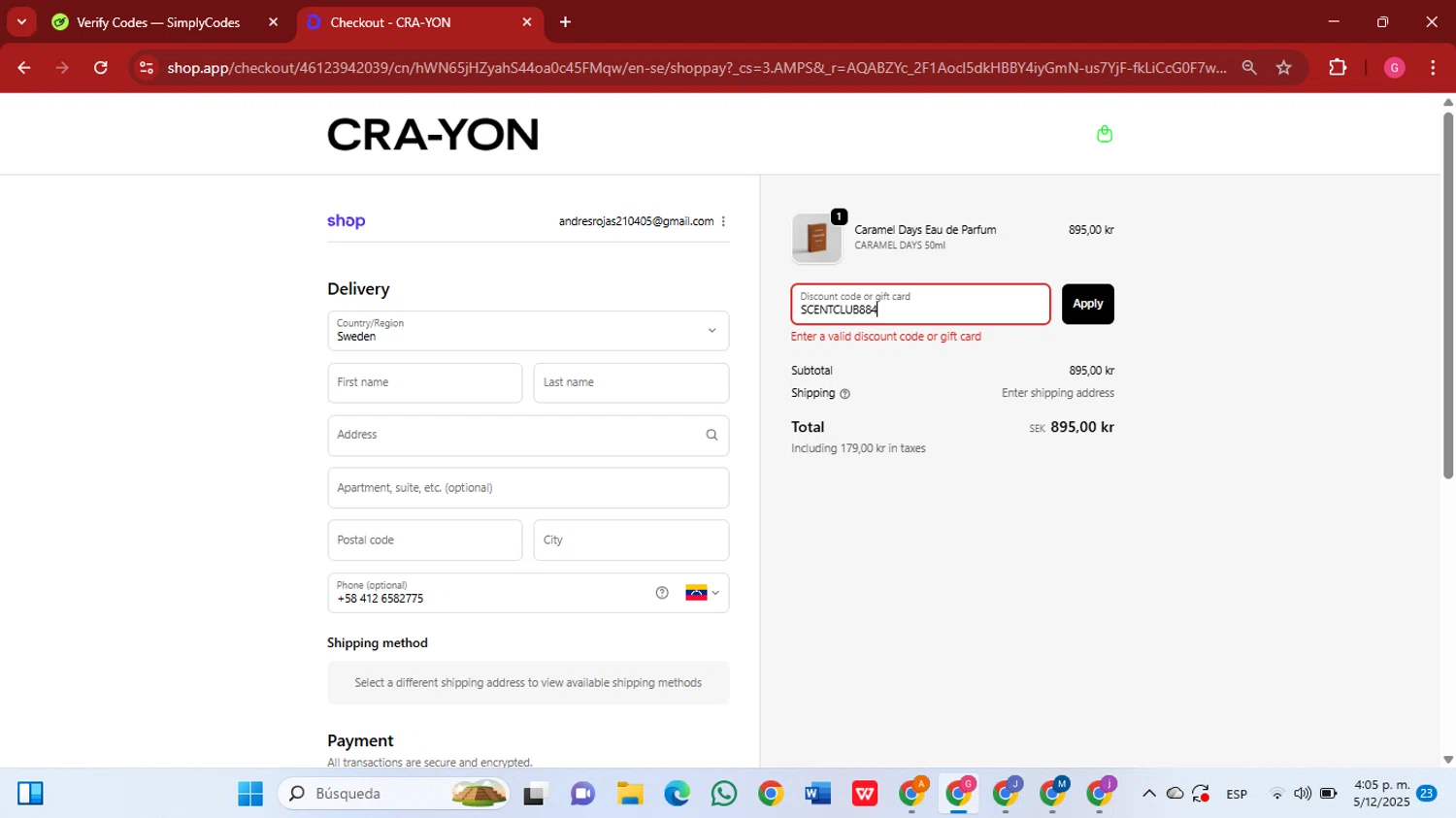Open the Task View taskbar icon
Viewport: 1456px width, 818px height.
click(535, 794)
